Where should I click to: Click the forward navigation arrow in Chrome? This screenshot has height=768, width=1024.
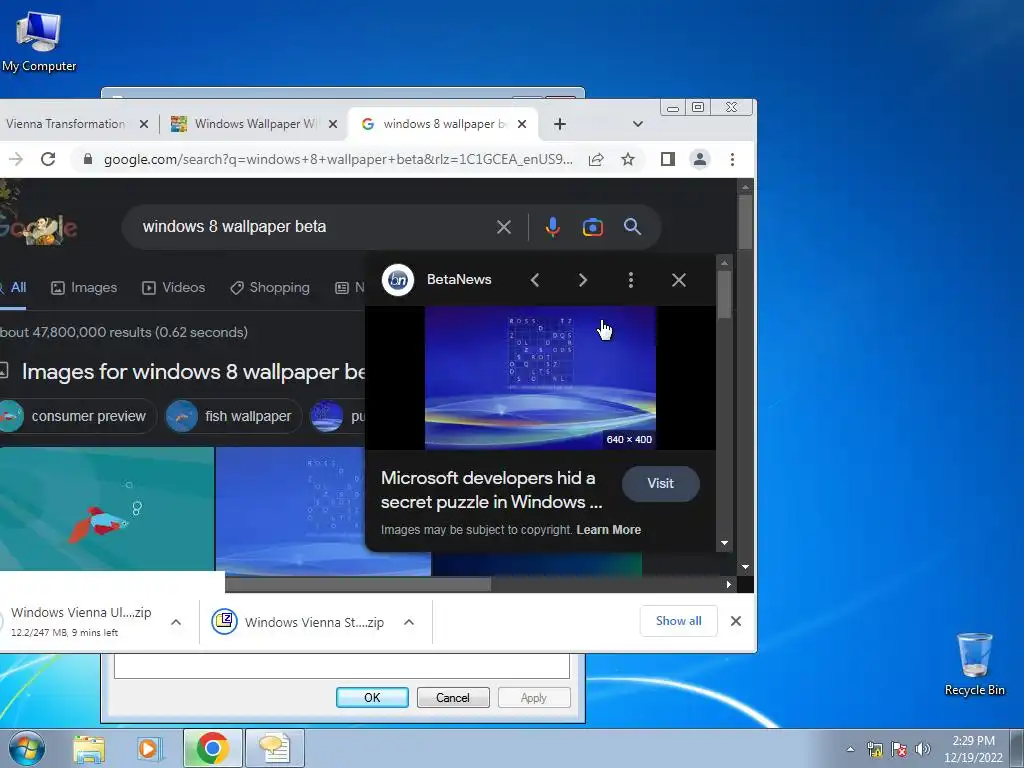coord(16,159)
